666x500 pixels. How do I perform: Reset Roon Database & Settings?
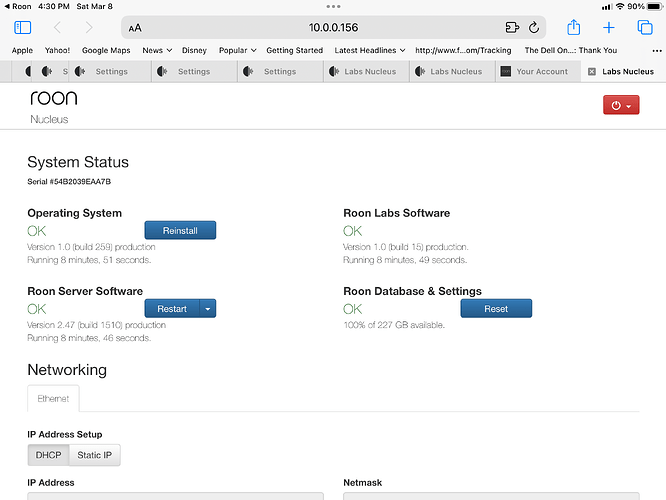click(496, 308)
